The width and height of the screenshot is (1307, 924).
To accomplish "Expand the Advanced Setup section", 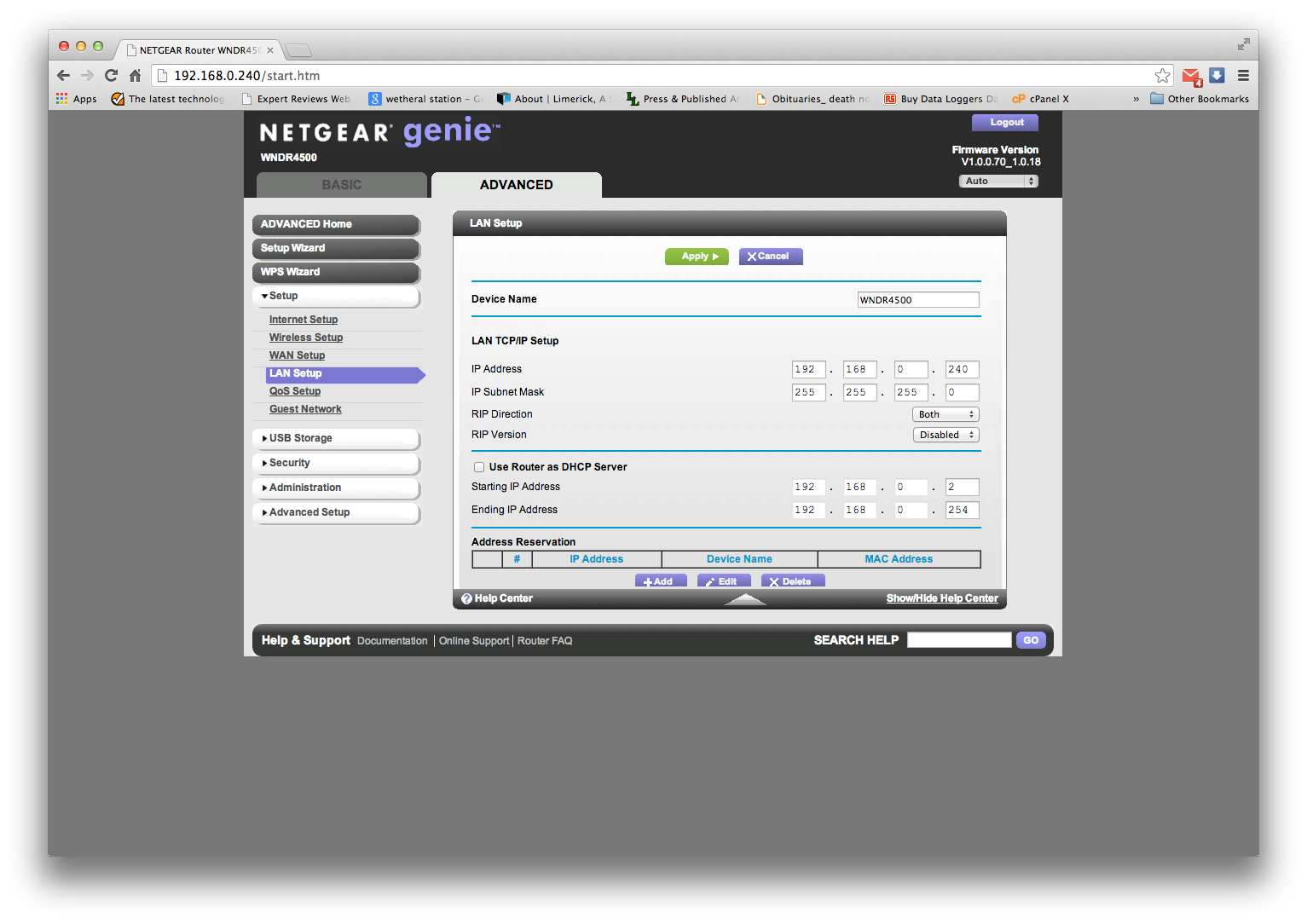I will [x=336, y=512].
